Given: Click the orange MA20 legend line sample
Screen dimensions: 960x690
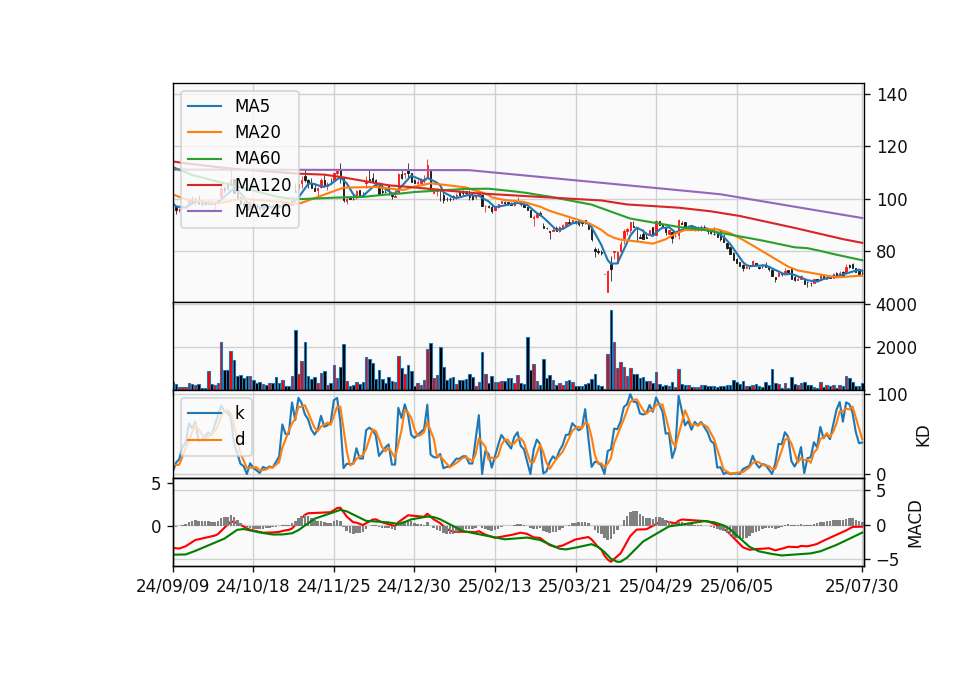Looking at the screenshot, I should tap(204, 132).
